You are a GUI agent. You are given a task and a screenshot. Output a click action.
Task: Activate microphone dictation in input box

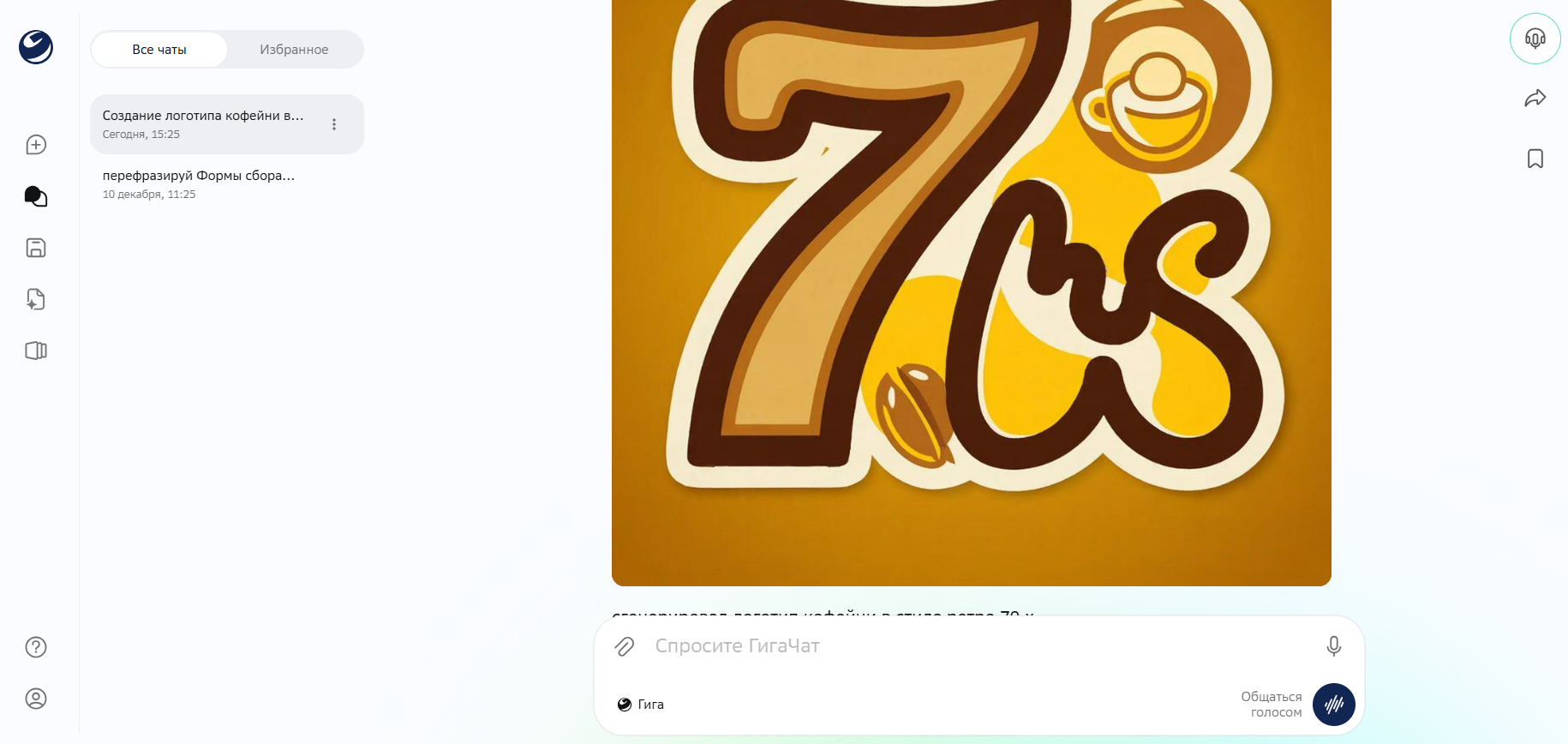(1333, 646)
